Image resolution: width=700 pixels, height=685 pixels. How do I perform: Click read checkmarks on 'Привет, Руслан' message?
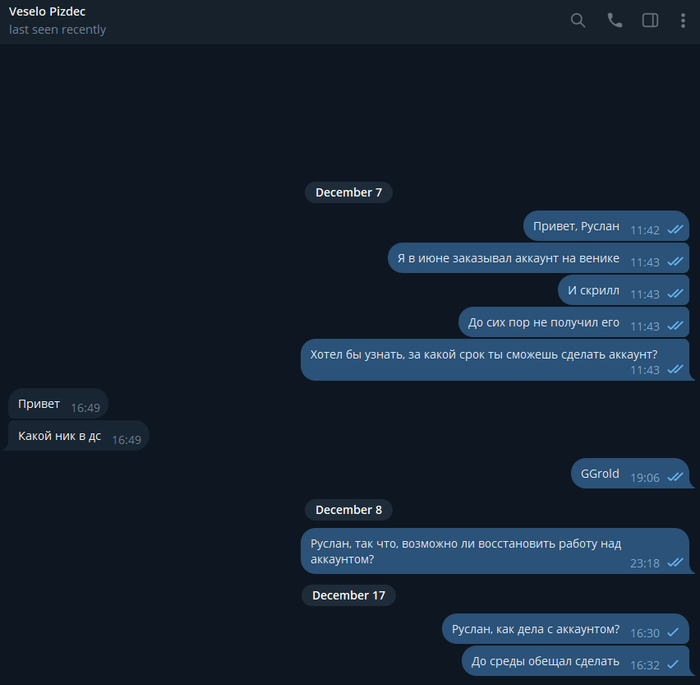tap(675, 230)
